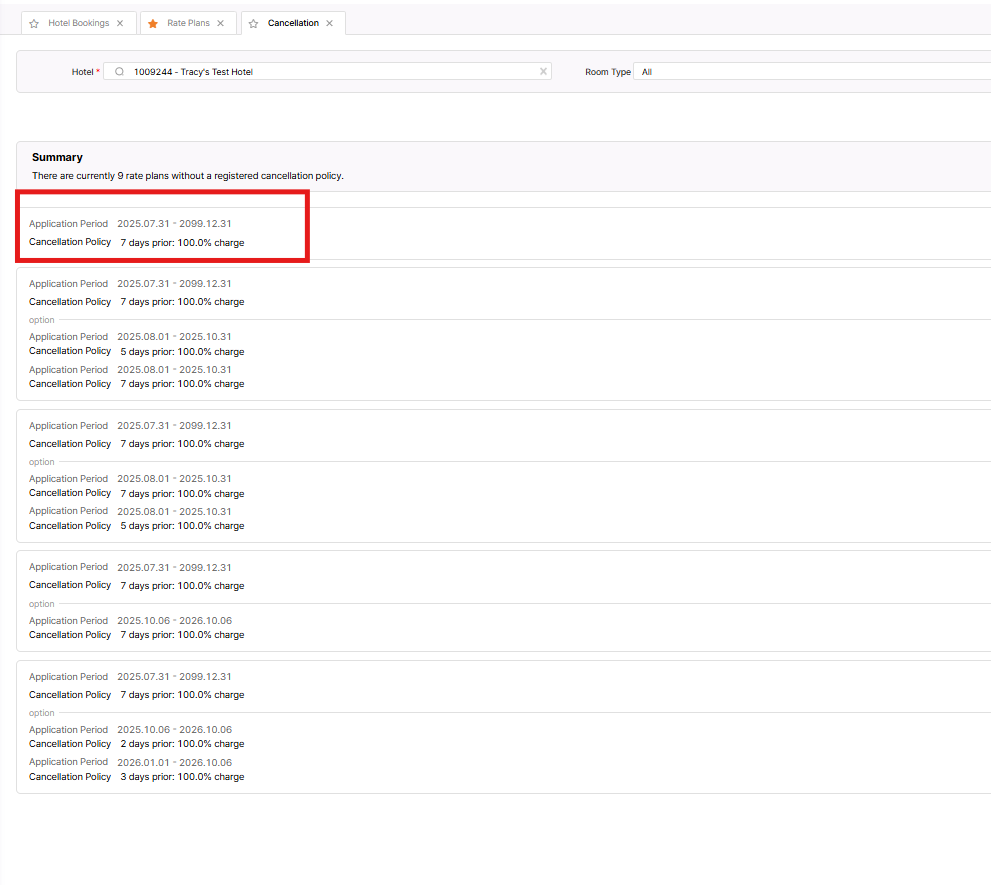
Task: Close the Rate Plans tab
Action: click(220, 23)
